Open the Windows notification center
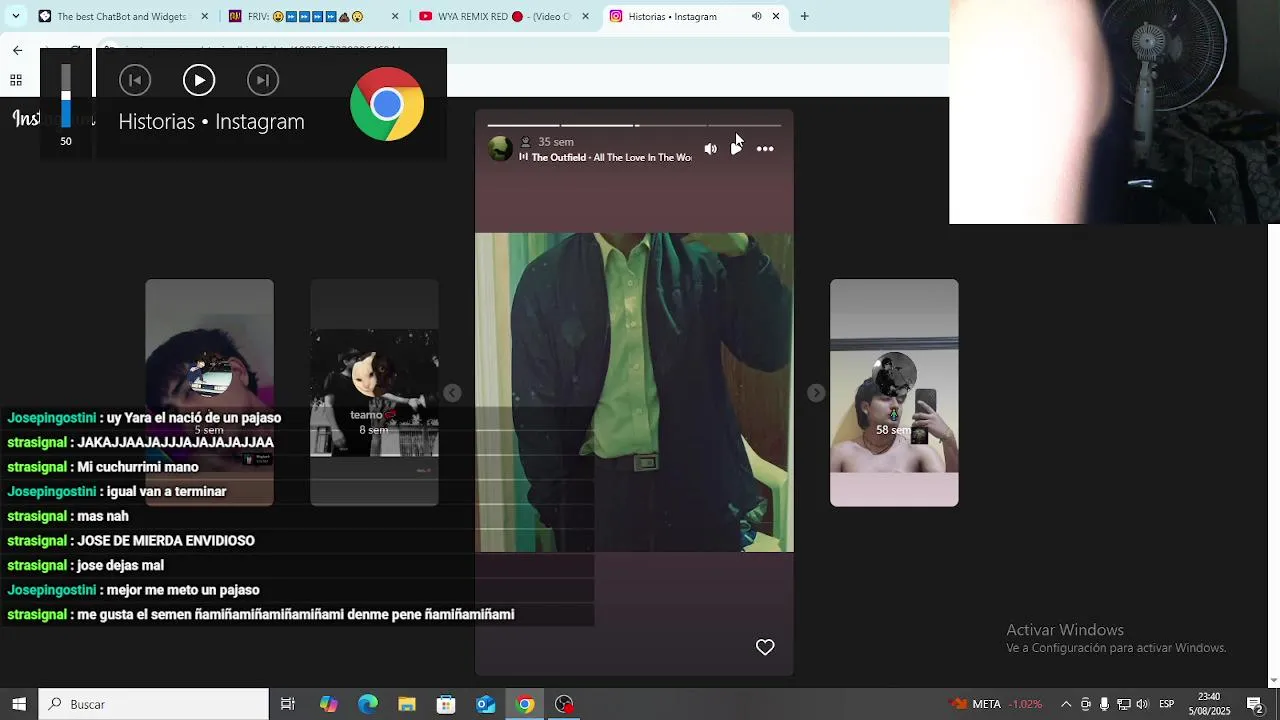Screen dimensions: 1280x720 coord(1255,704)
